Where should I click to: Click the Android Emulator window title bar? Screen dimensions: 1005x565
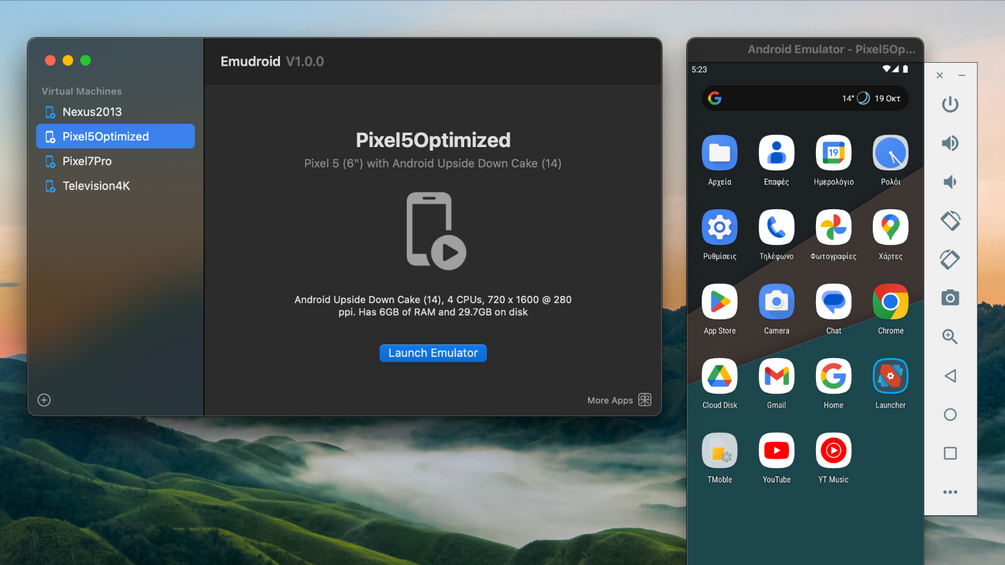805,49
